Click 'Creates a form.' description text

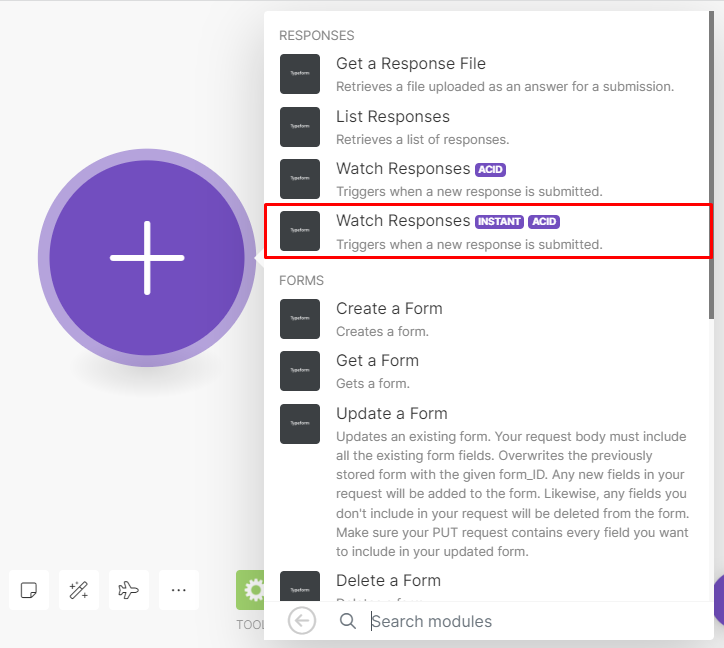coord(382,331)
